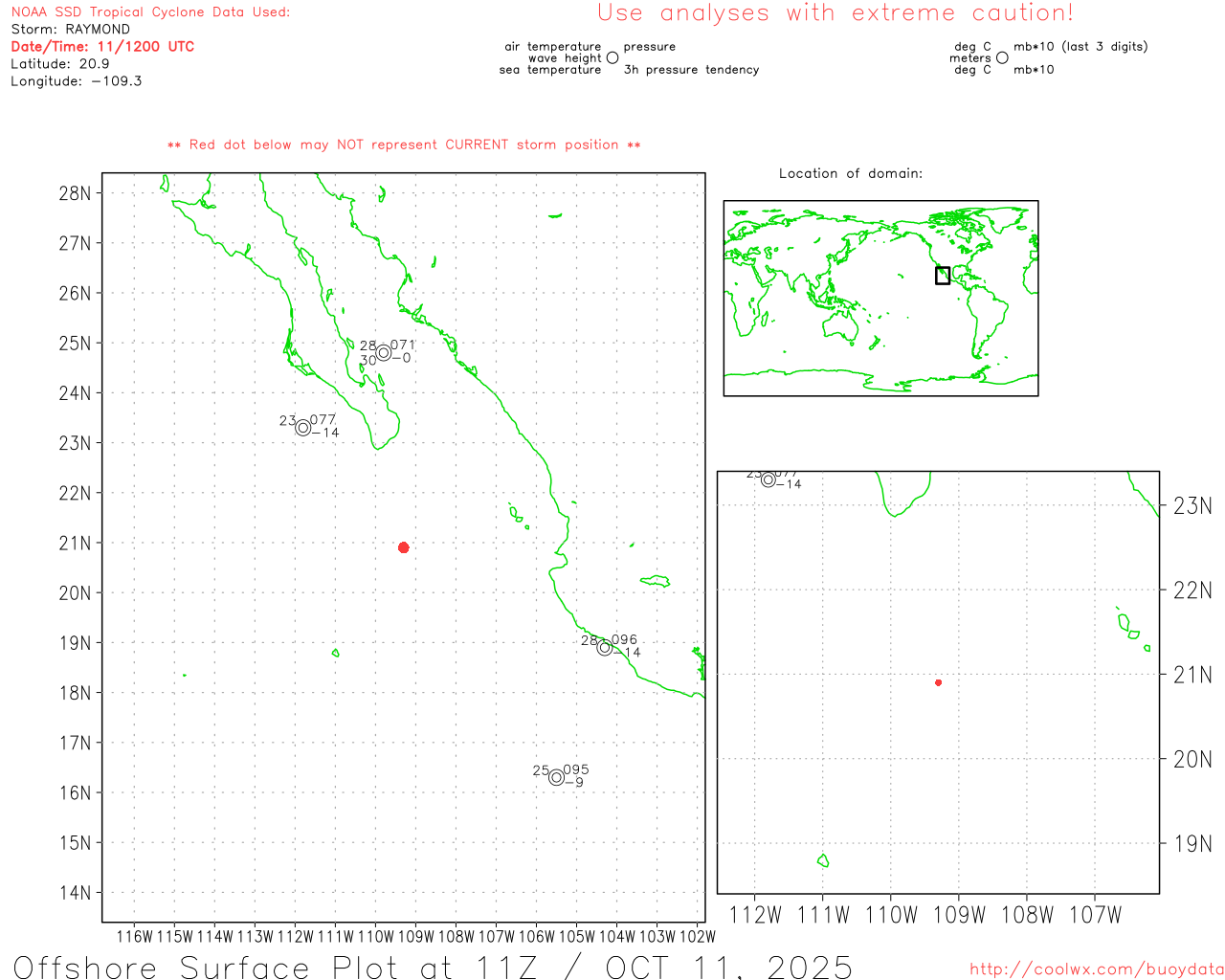The width and height of the screenshot is (1225, 980).
Task: Click the red Date/Time 11/1200 UTC text
Action: (x=102, y=46)
